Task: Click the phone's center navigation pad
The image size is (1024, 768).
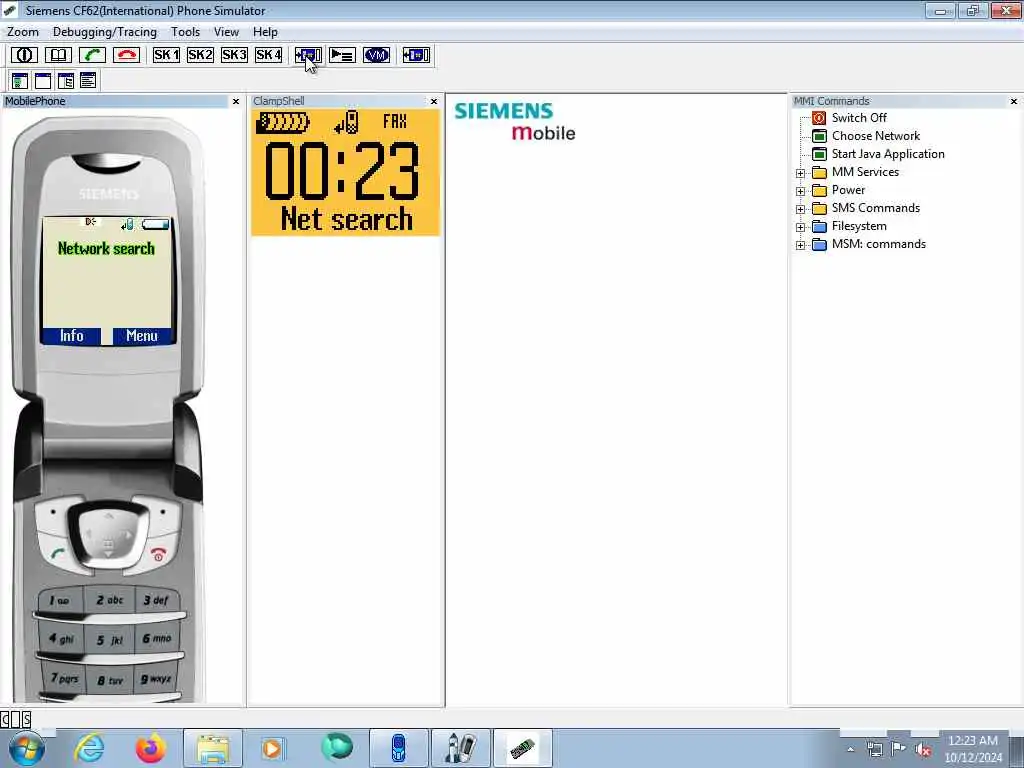Action: 108,537
